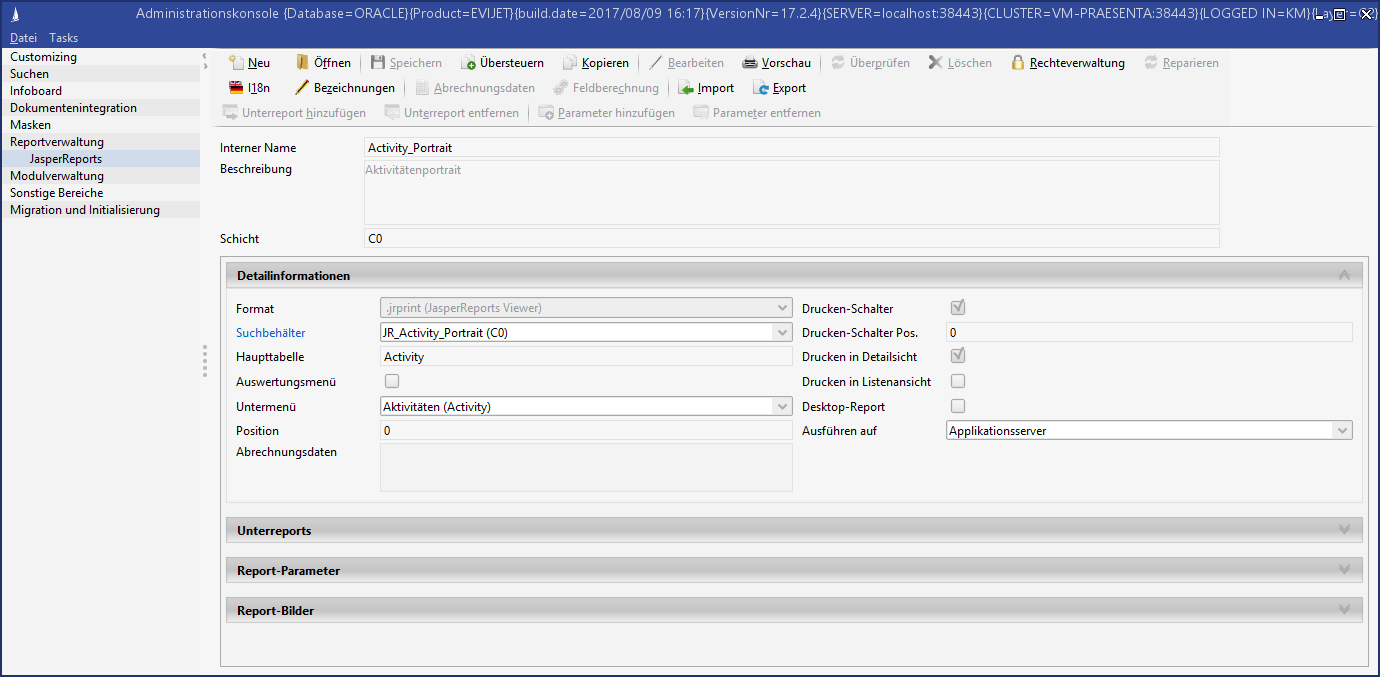Click the Übersteuern toolbar icon
This screenshot has height=677, width=1380.
point(468,63)
